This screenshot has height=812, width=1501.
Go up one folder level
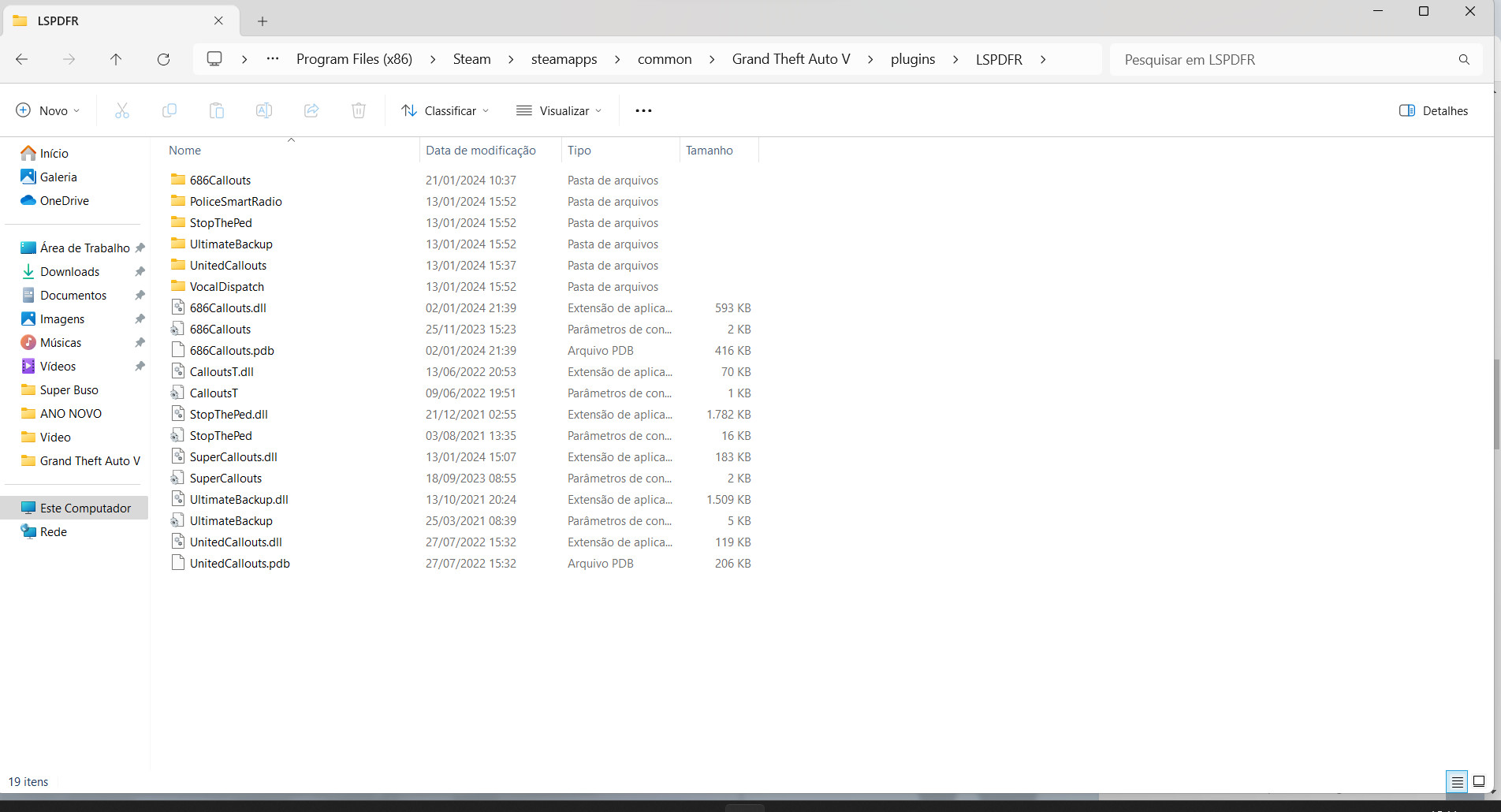click(116, 59)
